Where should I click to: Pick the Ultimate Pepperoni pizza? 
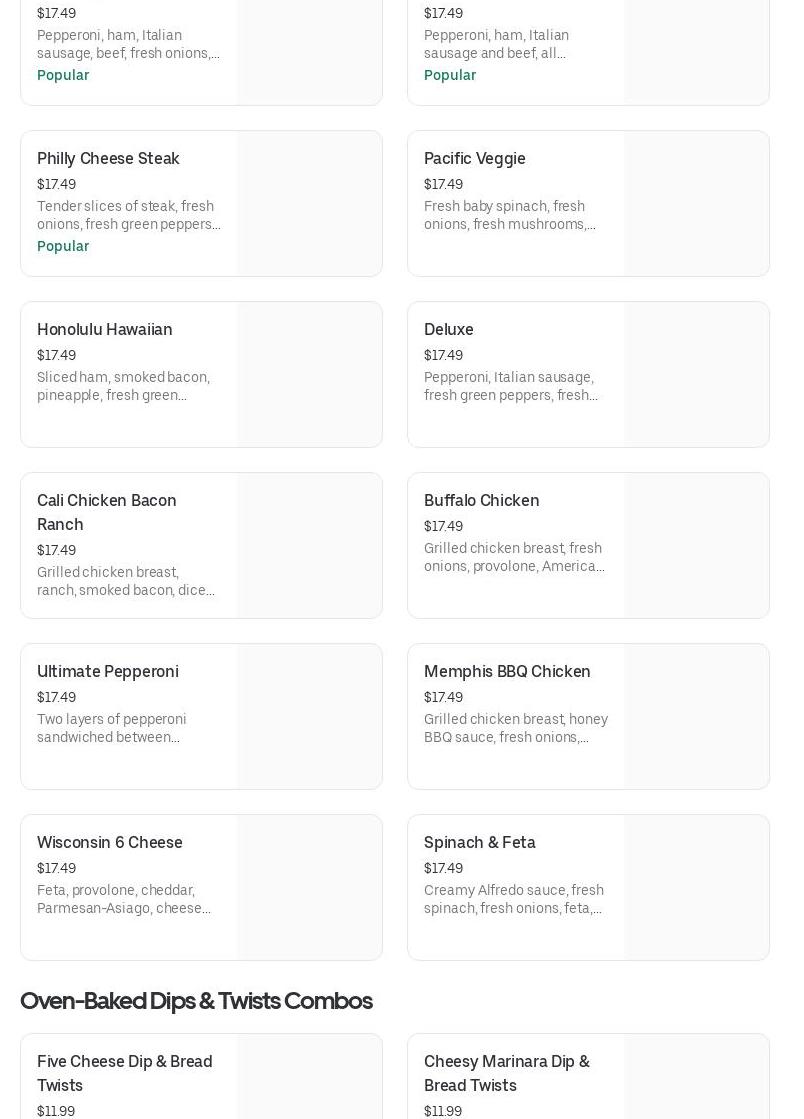(107, 672)
